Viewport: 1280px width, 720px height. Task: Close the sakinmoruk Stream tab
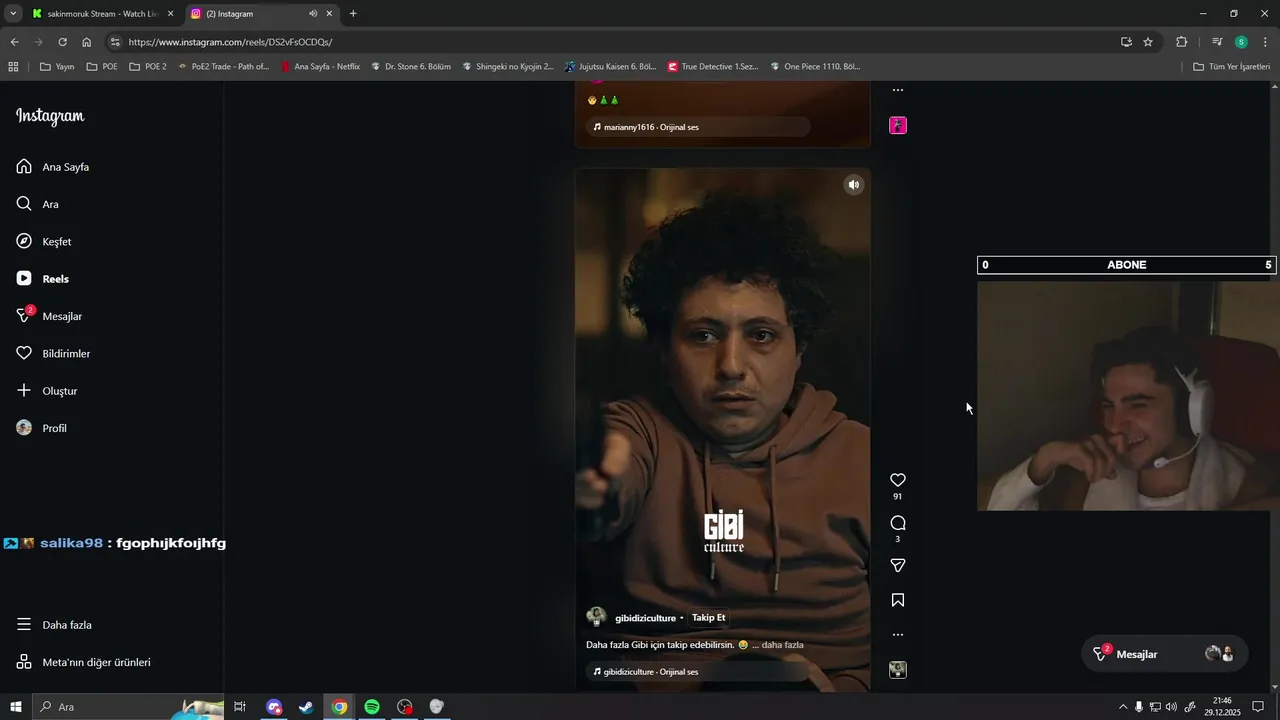(x=170, y=14)
